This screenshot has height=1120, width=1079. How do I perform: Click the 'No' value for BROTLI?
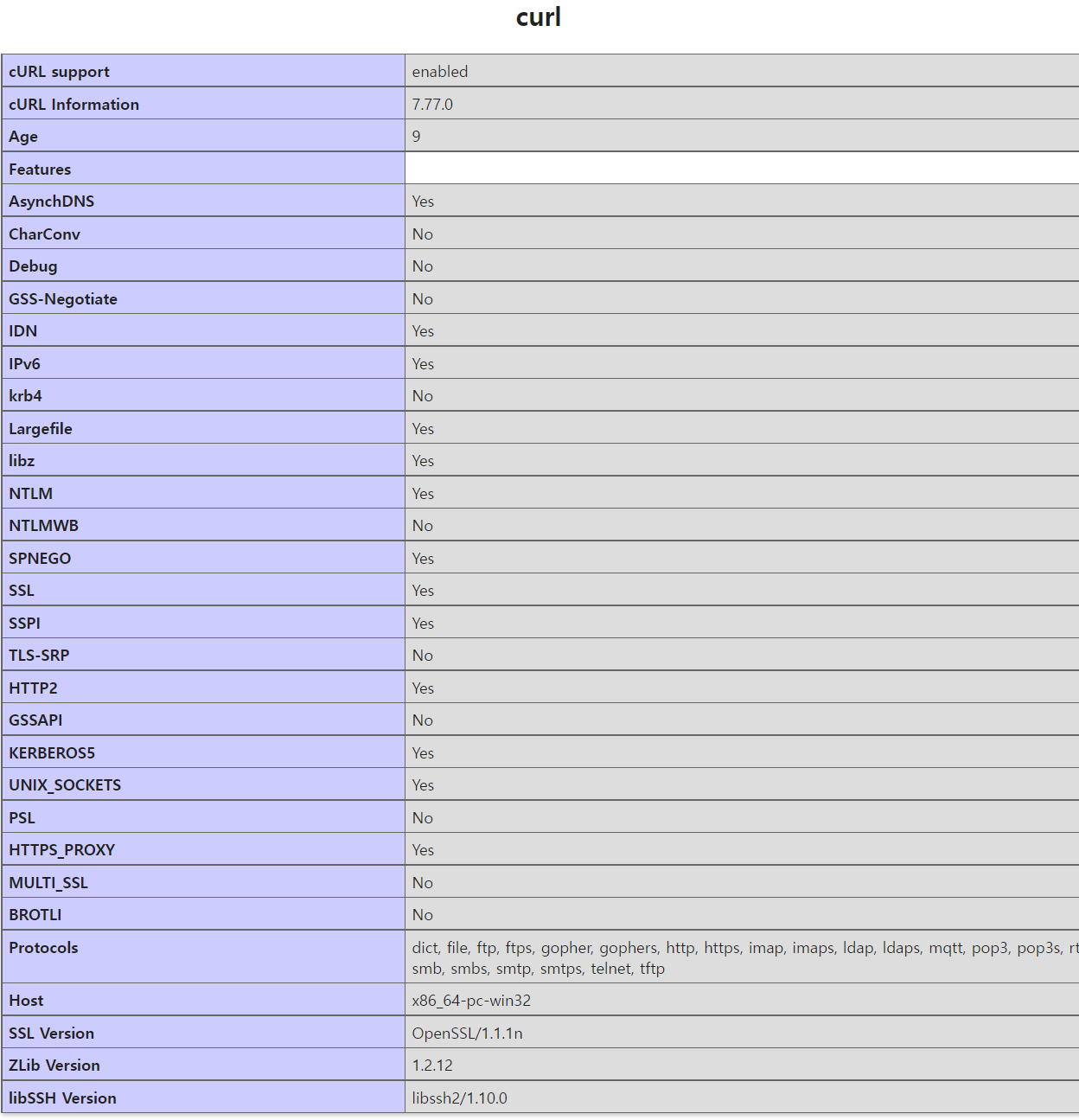click(x=423, y=915)
